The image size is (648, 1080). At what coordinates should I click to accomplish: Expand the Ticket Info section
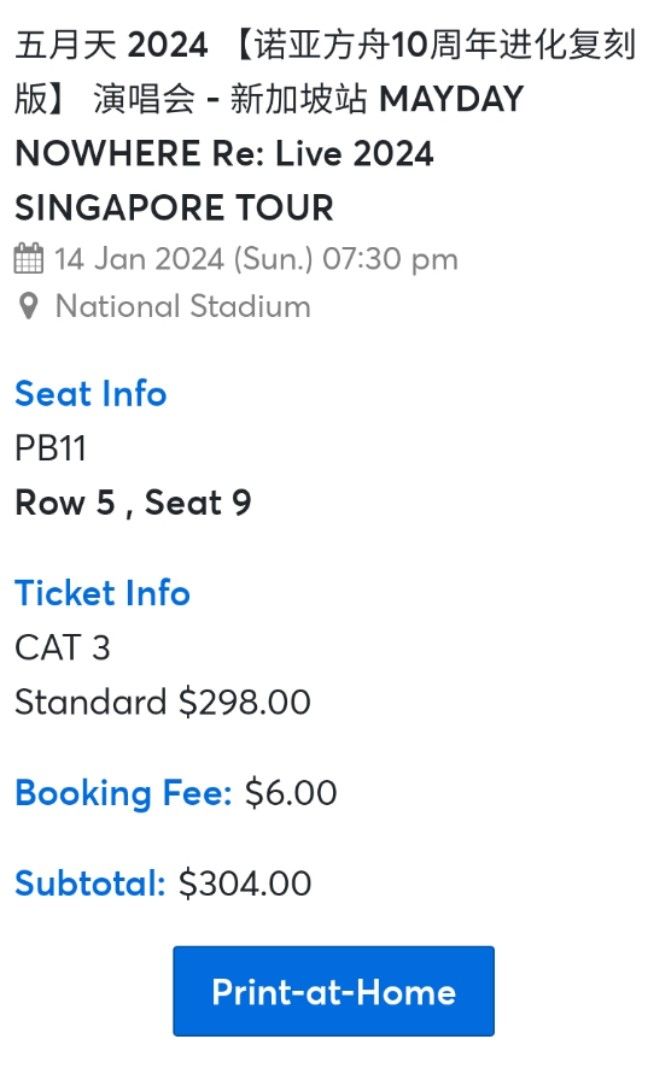click(102, 593)
